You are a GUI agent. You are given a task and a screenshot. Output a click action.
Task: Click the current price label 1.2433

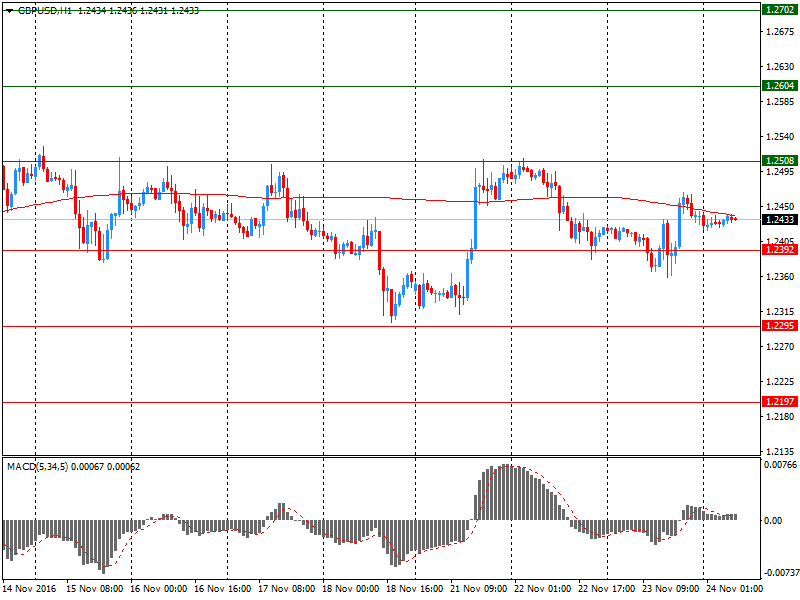[780, 219]
